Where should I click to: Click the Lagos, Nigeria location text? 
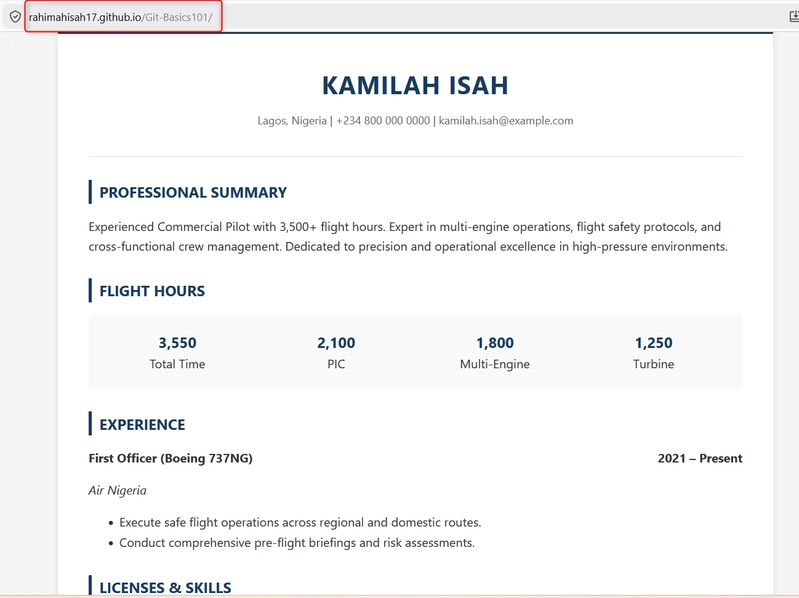coord(292,121)
